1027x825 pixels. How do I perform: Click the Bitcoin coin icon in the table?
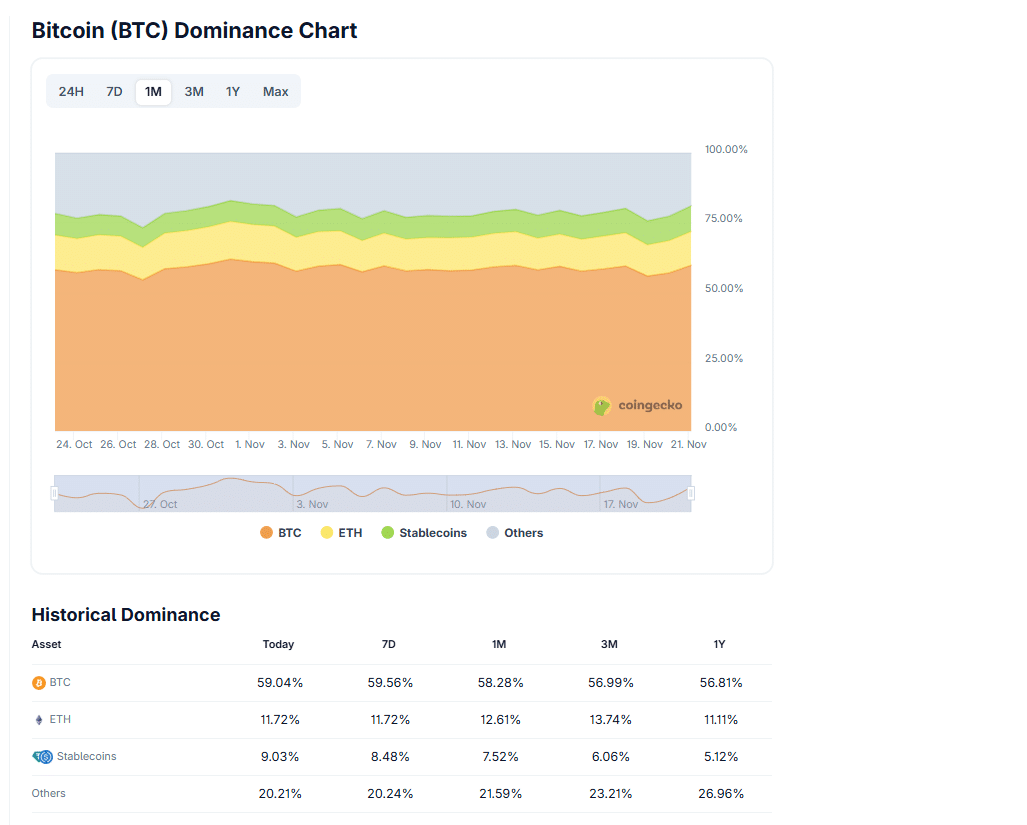[38, 682]
